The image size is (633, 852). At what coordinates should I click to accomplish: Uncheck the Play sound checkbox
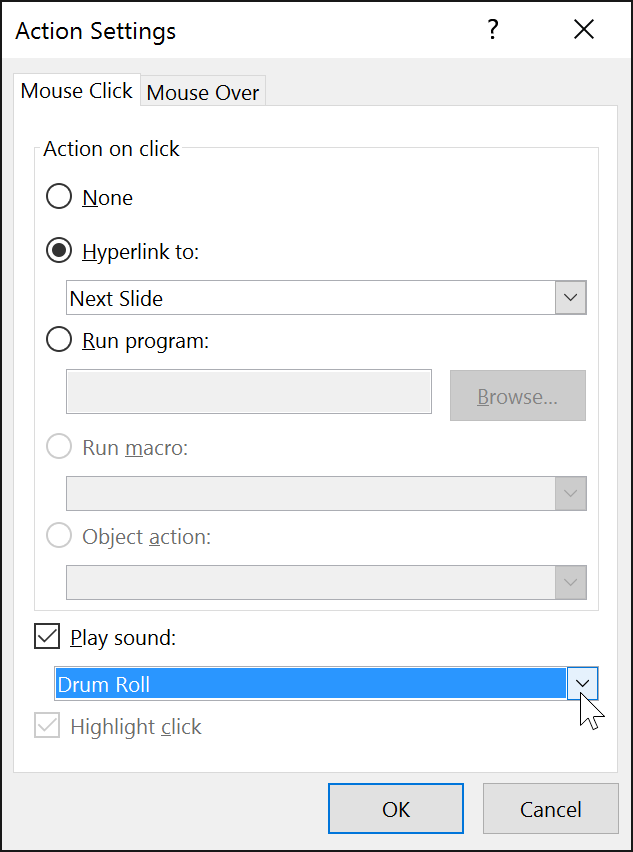50,637
